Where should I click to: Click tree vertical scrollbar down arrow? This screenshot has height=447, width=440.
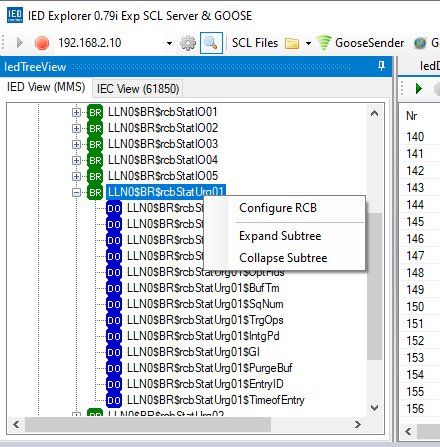pos(375,408)
